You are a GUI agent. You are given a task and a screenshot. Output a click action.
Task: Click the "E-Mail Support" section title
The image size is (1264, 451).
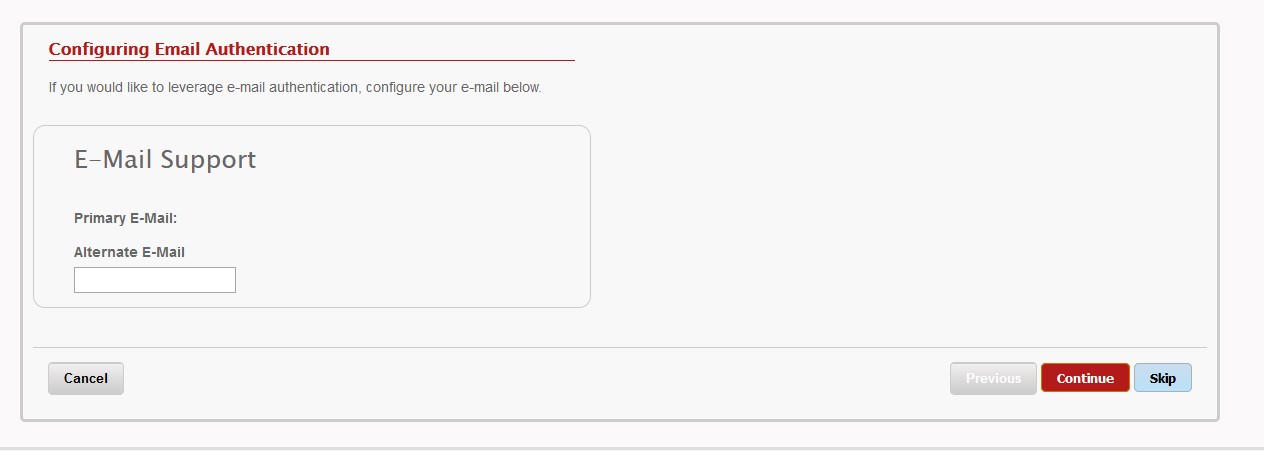(x=165, y=159)
